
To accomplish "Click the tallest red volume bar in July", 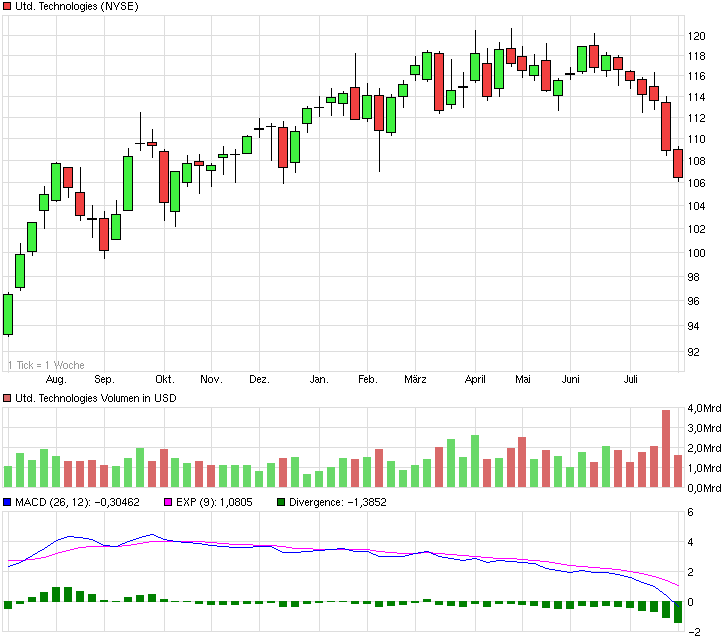I will click(x=666, y=448).
